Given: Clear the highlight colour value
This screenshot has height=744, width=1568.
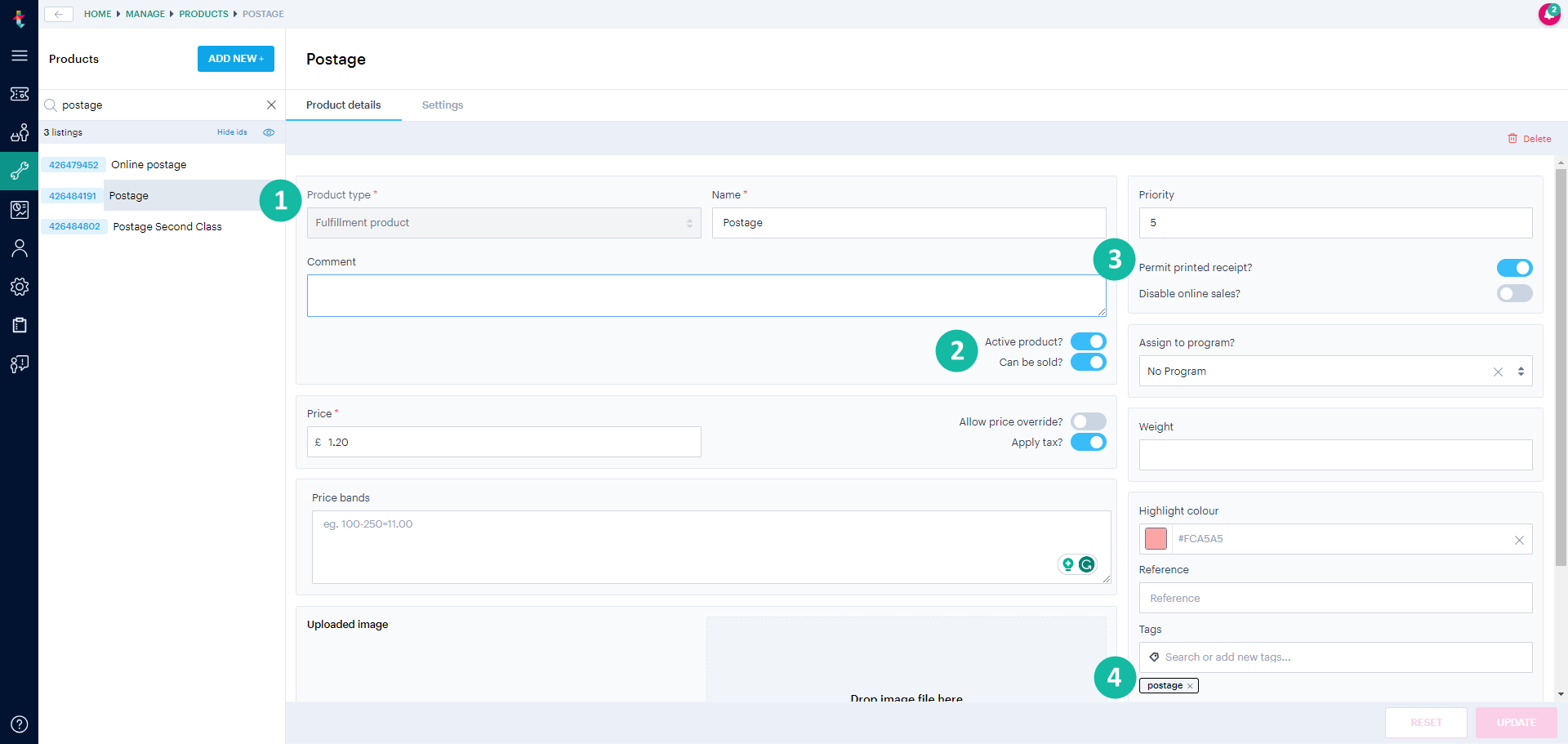Looking at the screenshot, I should coord(1519,540).
